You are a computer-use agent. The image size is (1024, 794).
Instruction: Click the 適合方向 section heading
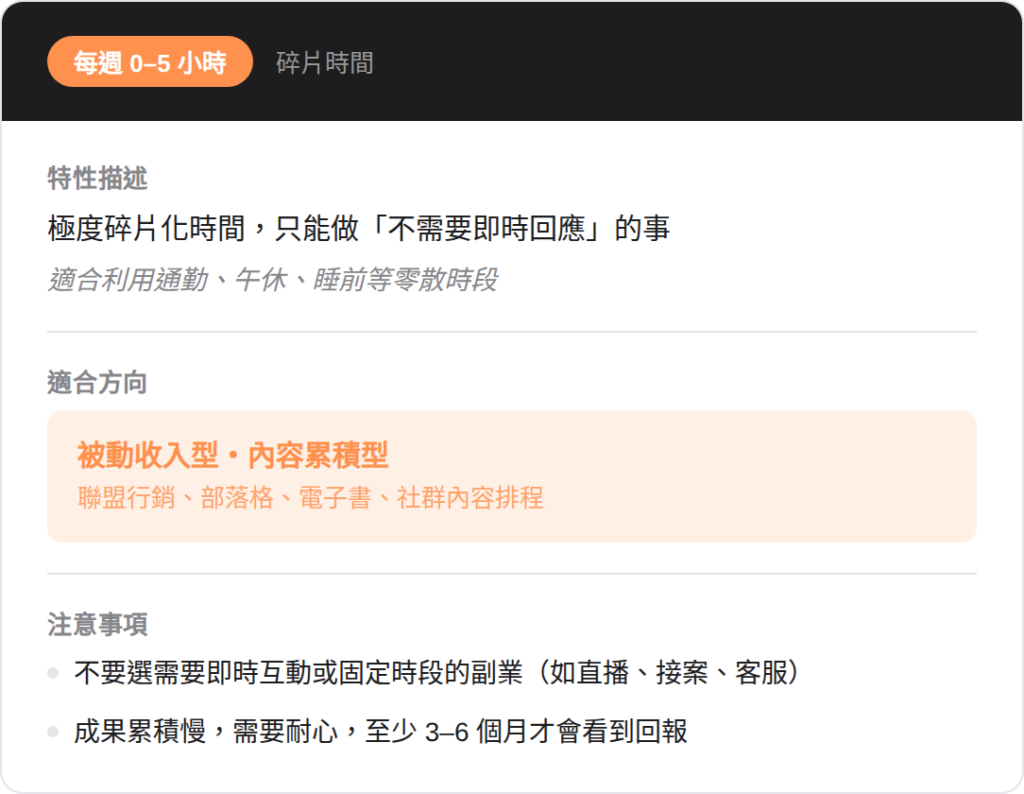97,382
